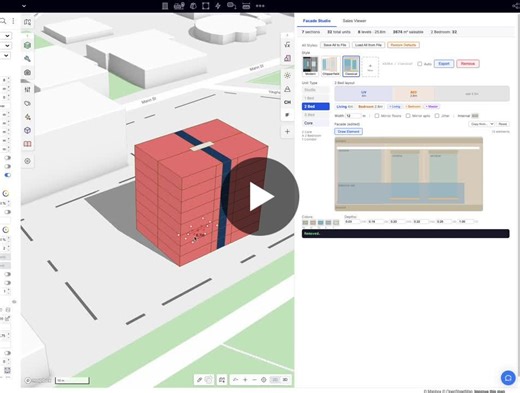The image size is (520, 393).
Task: Select the Core unit type
Action: [315, 123]
